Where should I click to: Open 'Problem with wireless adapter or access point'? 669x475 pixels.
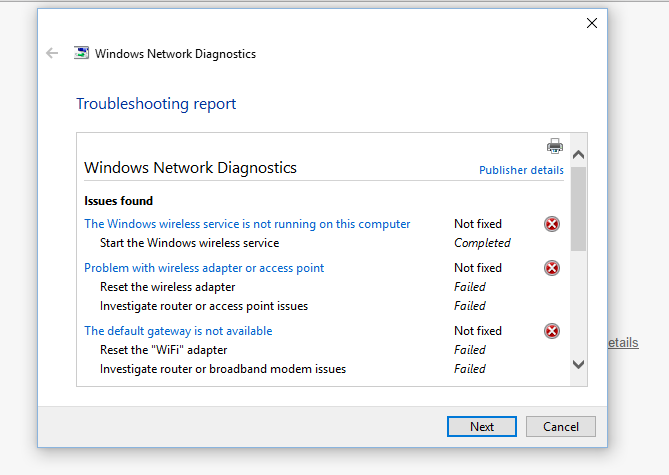coord(204,268)
